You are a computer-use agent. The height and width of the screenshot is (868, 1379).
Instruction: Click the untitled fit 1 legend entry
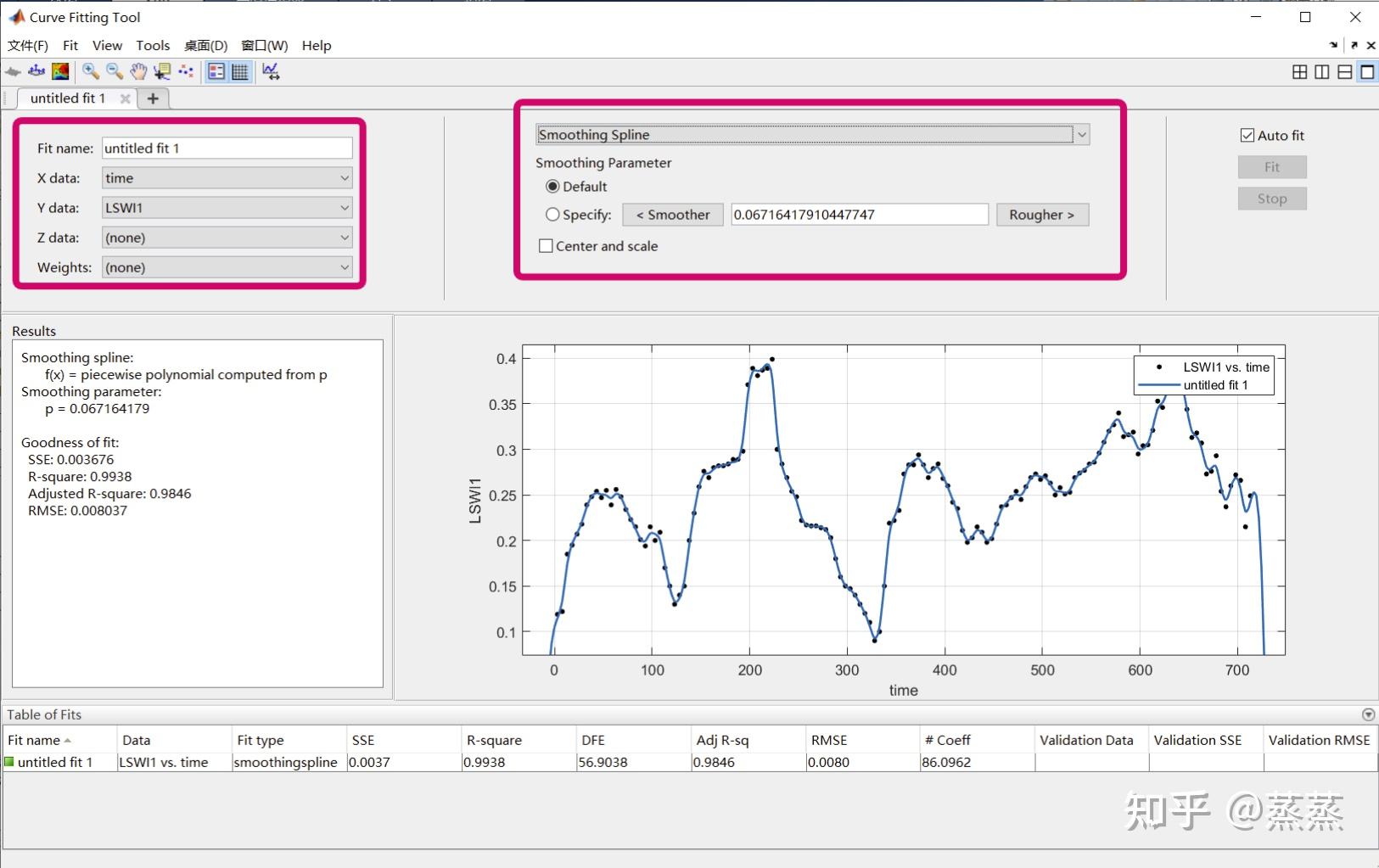1204,385
